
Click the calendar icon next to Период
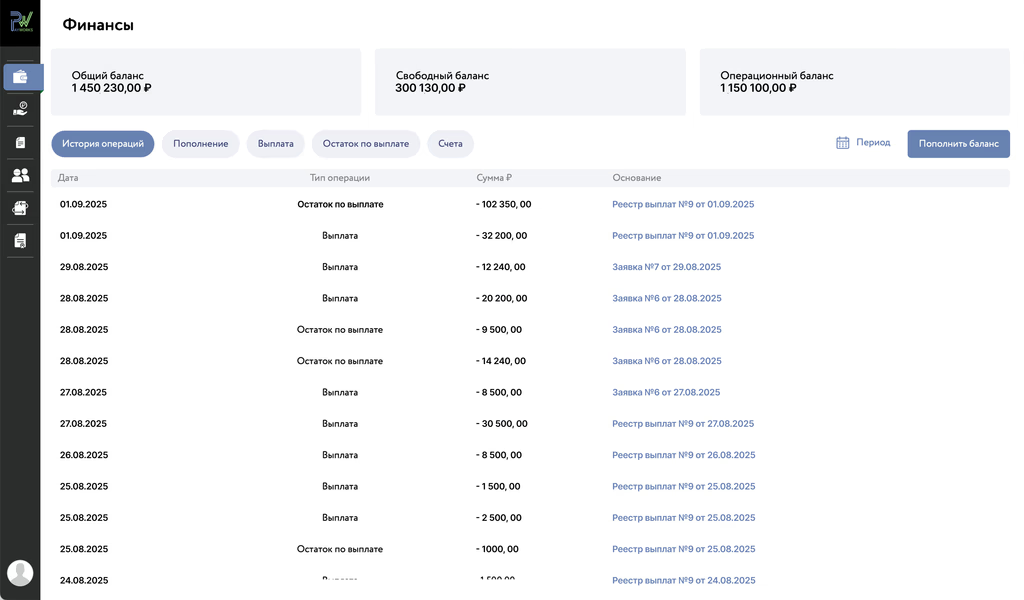pyautogui.click(x=843, y=143)
